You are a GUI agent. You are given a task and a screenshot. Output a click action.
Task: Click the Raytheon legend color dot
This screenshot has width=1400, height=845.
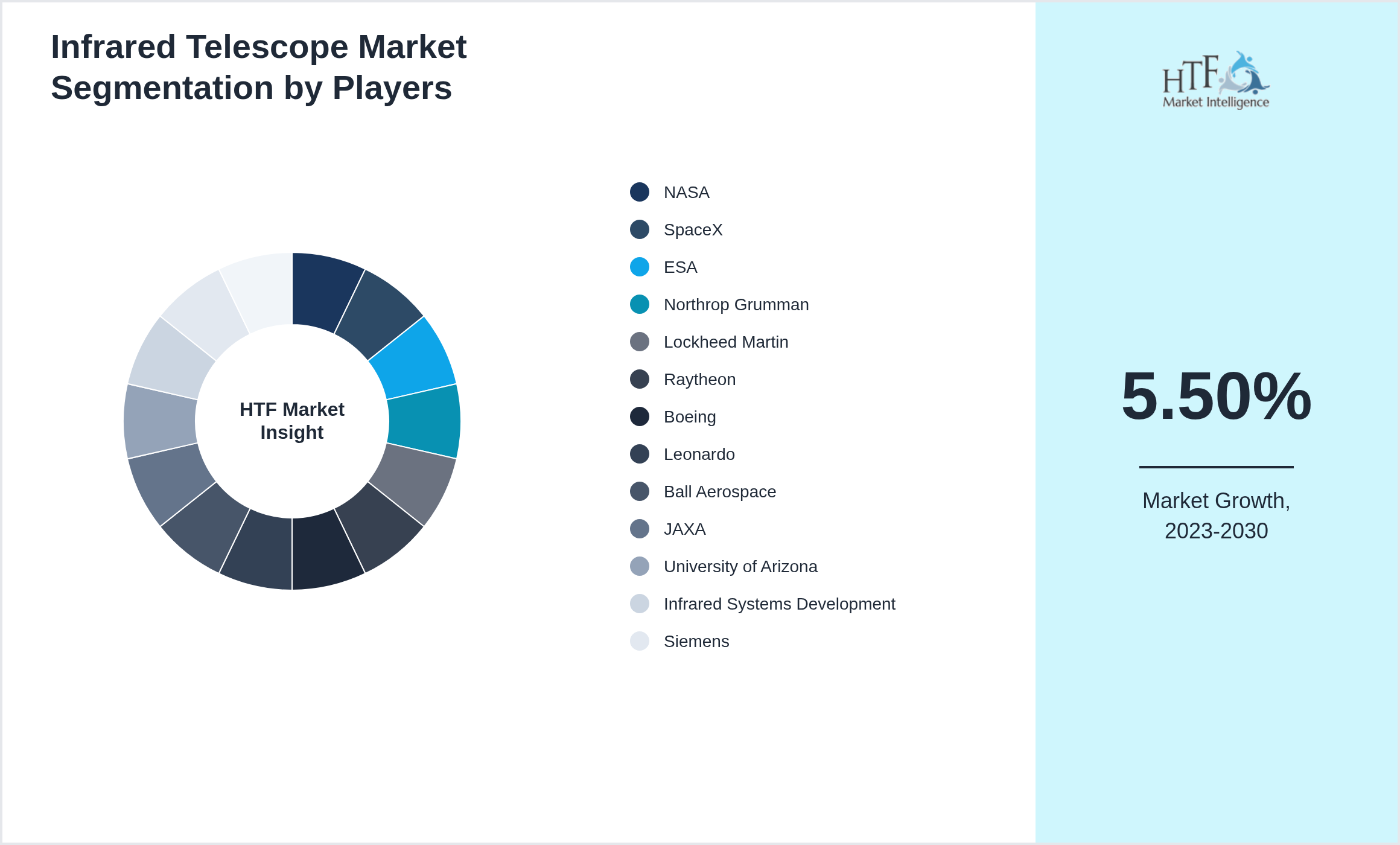point(640,379)
